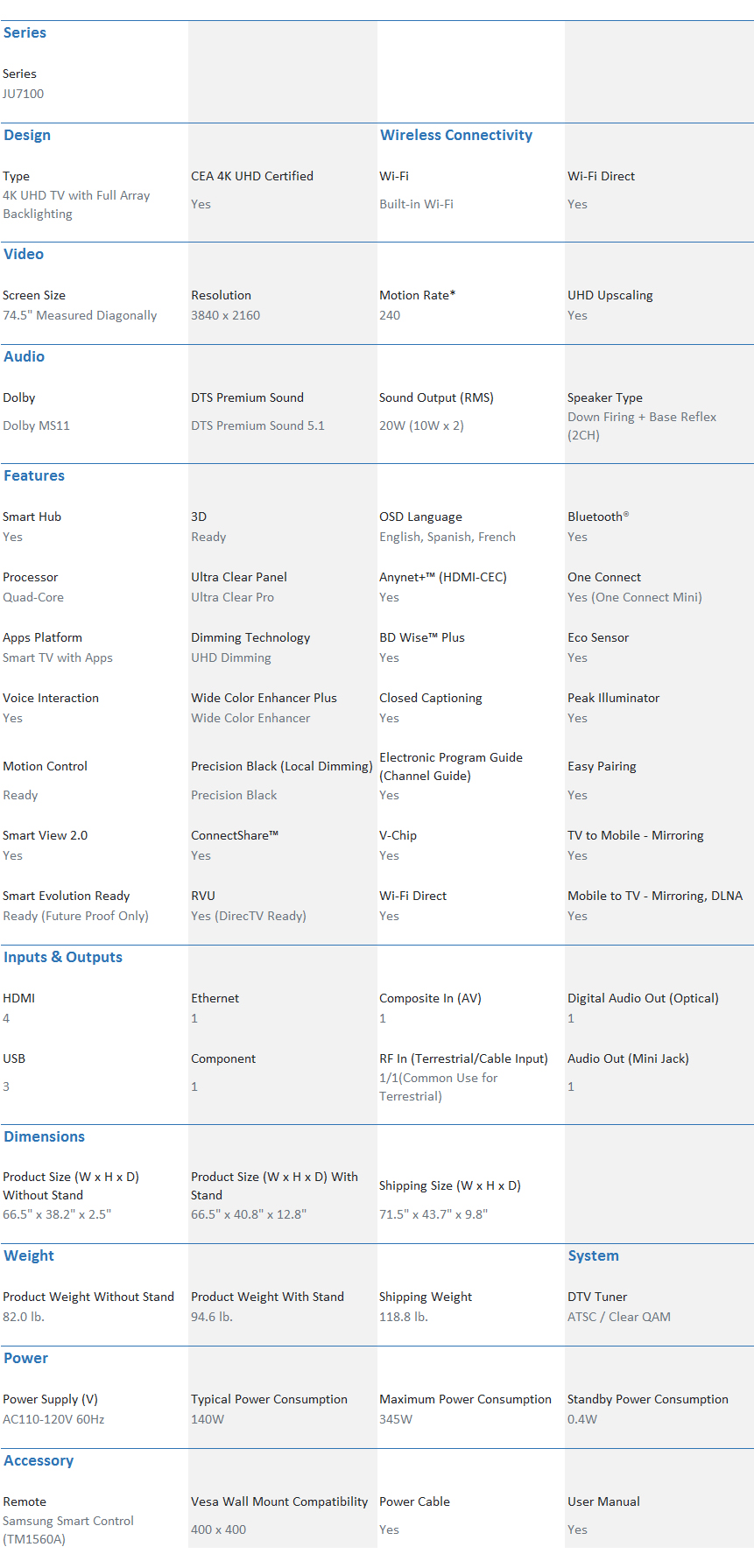
Task: Click the Video section heading
Action: (24, 255)
